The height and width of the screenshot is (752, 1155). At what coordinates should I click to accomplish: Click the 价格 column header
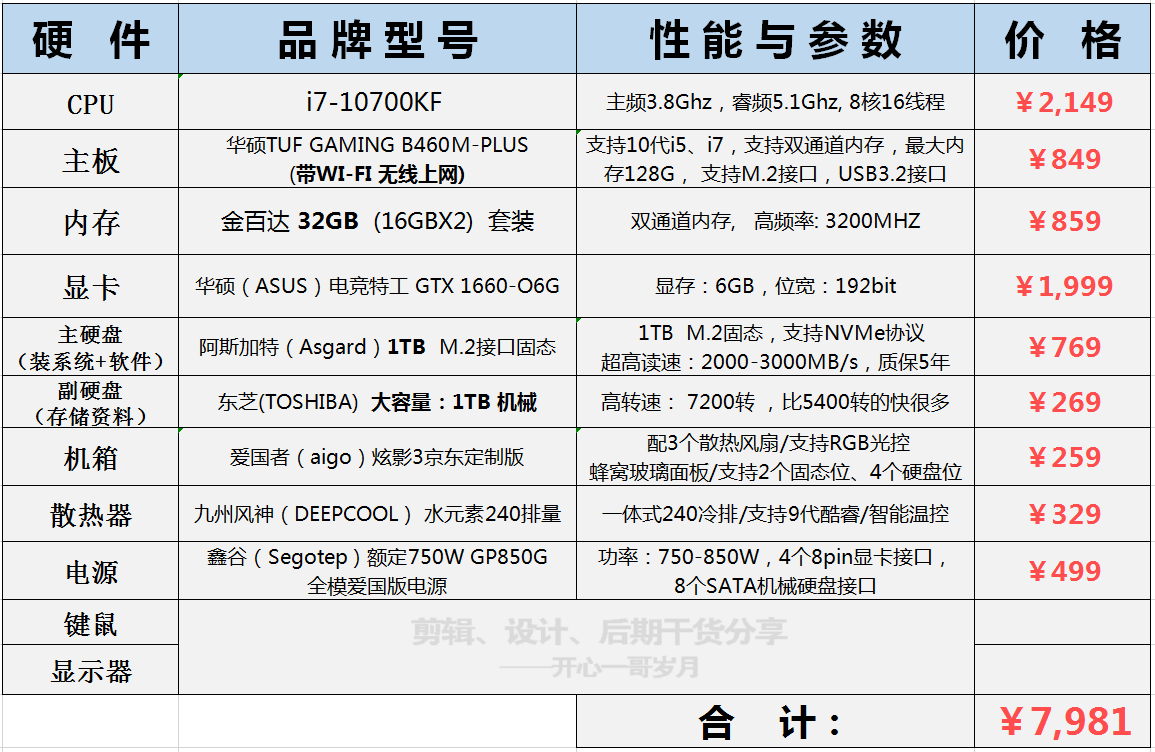(x=1062, y=38)
